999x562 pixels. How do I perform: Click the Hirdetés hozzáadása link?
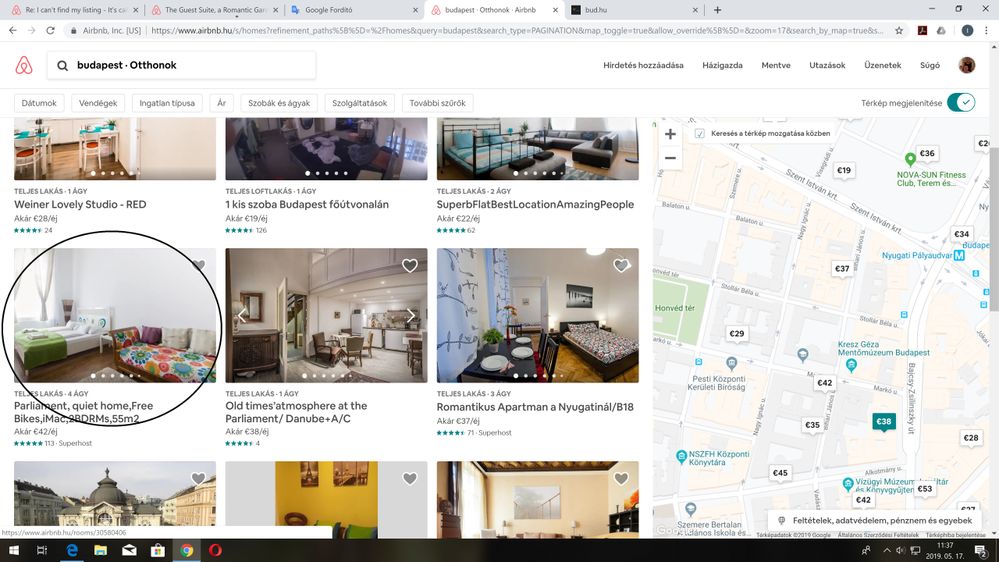[x=643, y=66]
